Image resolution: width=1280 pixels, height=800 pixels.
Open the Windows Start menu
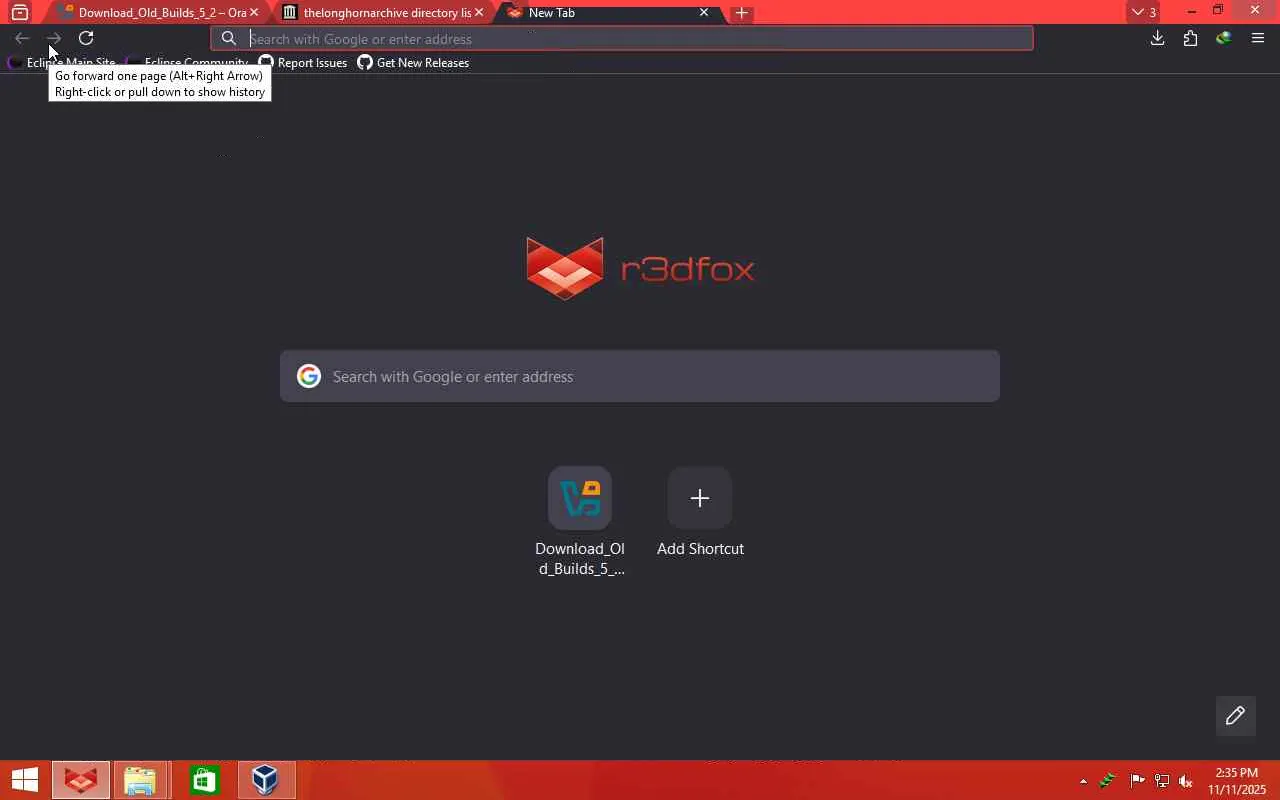pos(25,780)
